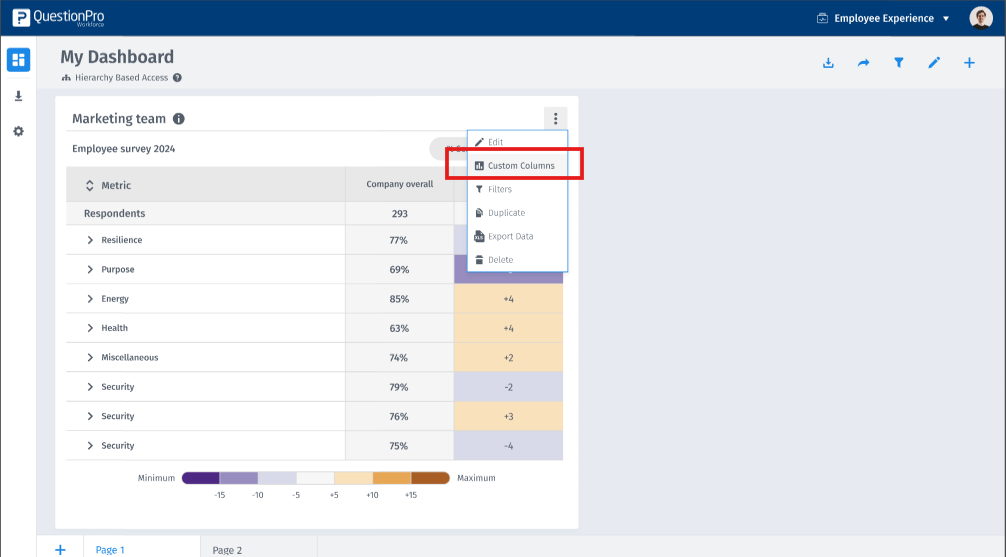
Task: Switch to the Page 2 tab
Action: (227, 550)
